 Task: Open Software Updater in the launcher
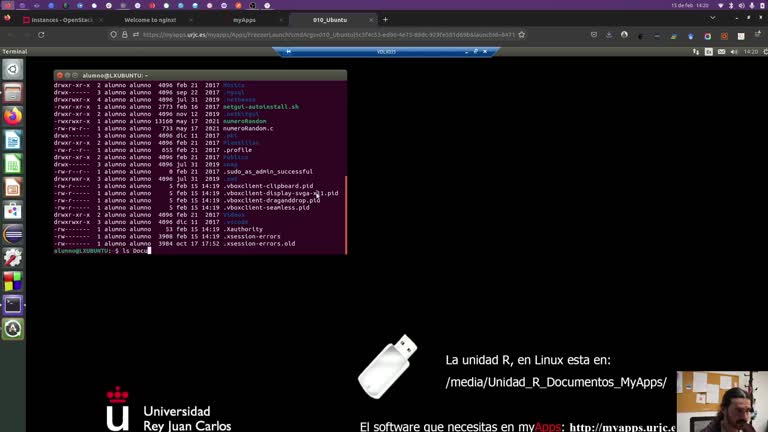click(13, 329)
